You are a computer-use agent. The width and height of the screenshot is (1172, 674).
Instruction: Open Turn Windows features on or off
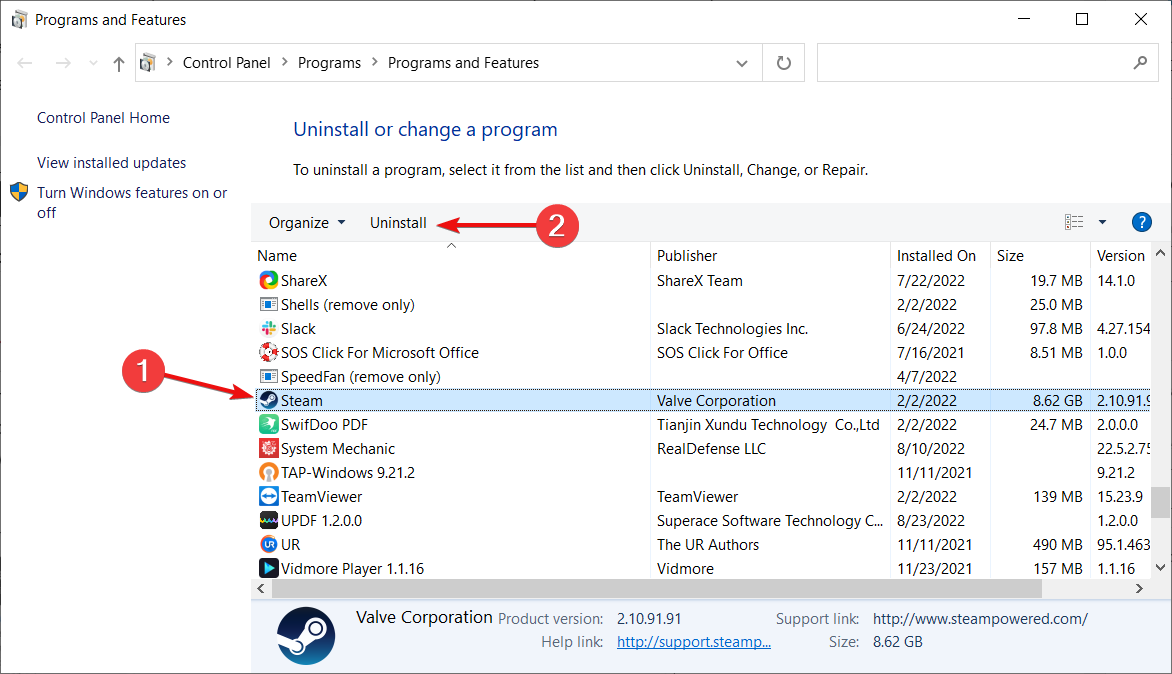(x=132, y=202)
